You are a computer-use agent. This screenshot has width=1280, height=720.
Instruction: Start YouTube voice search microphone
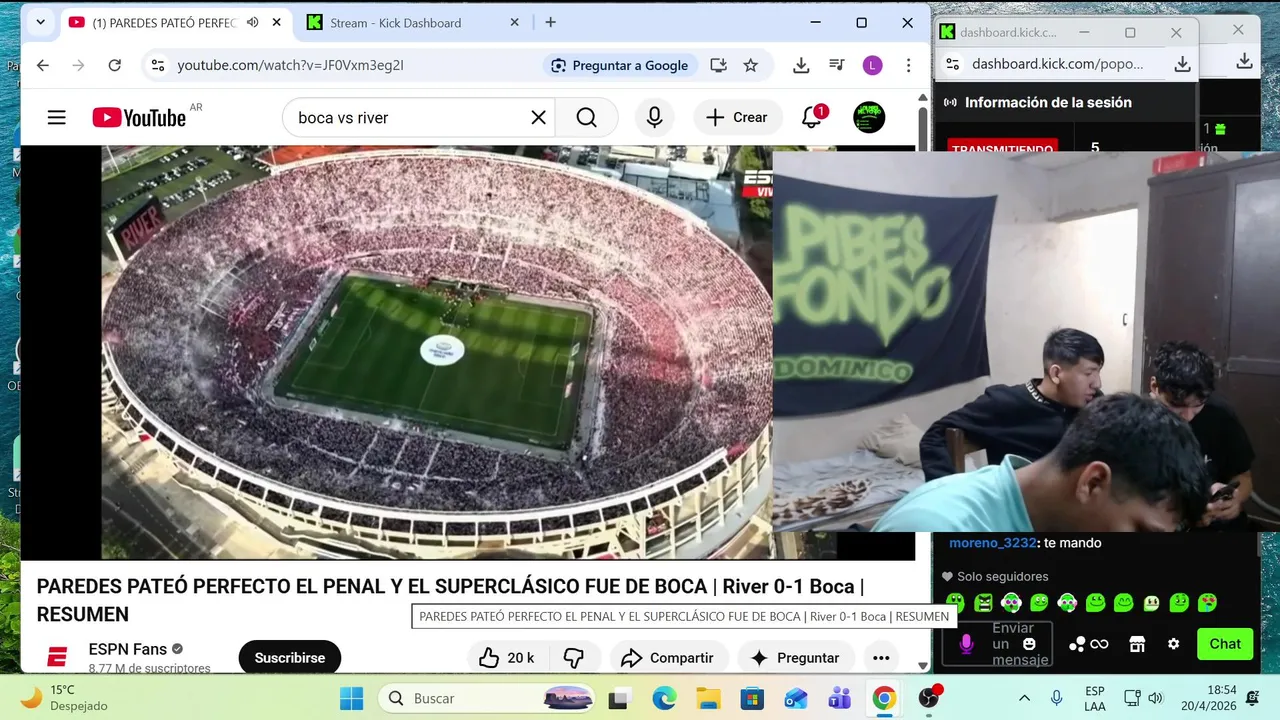(x=654, y=118)
